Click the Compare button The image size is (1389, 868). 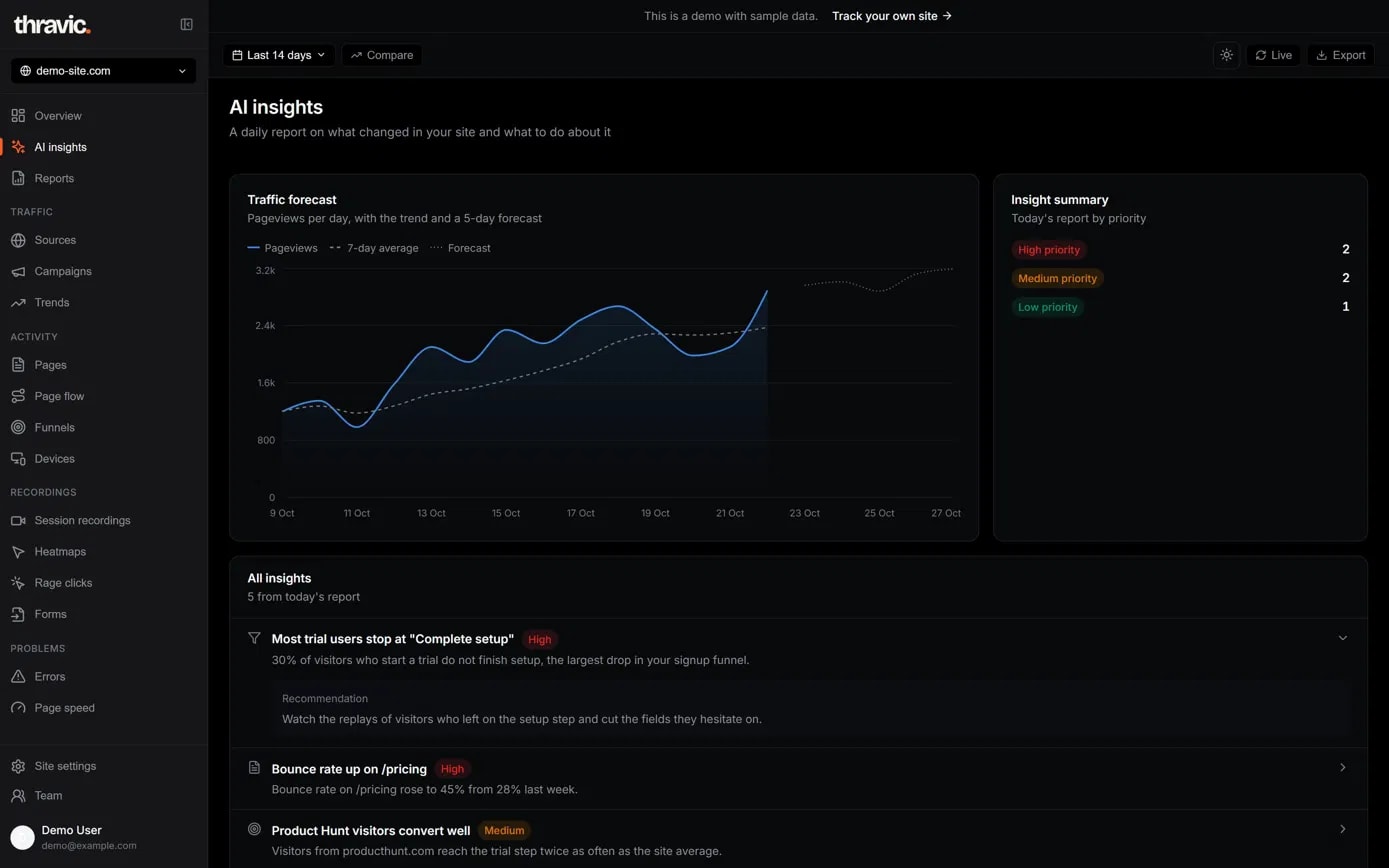[382, 55]
